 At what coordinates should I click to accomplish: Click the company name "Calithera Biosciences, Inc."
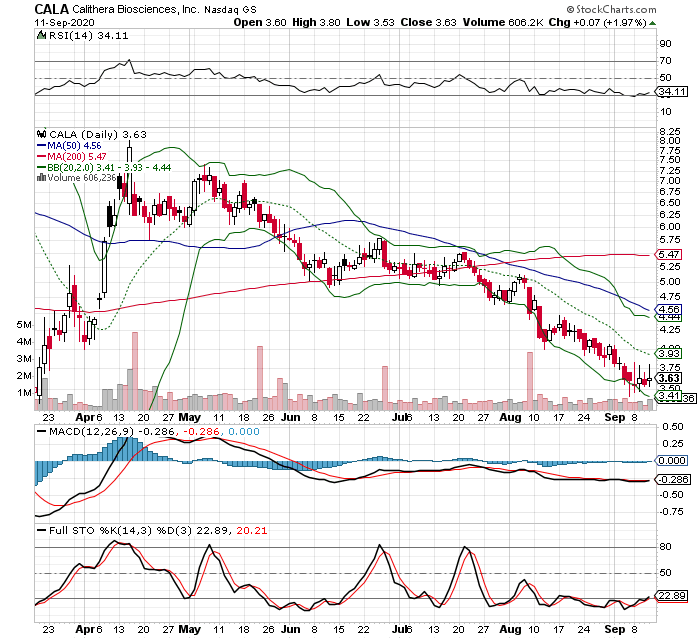(135, 9)
